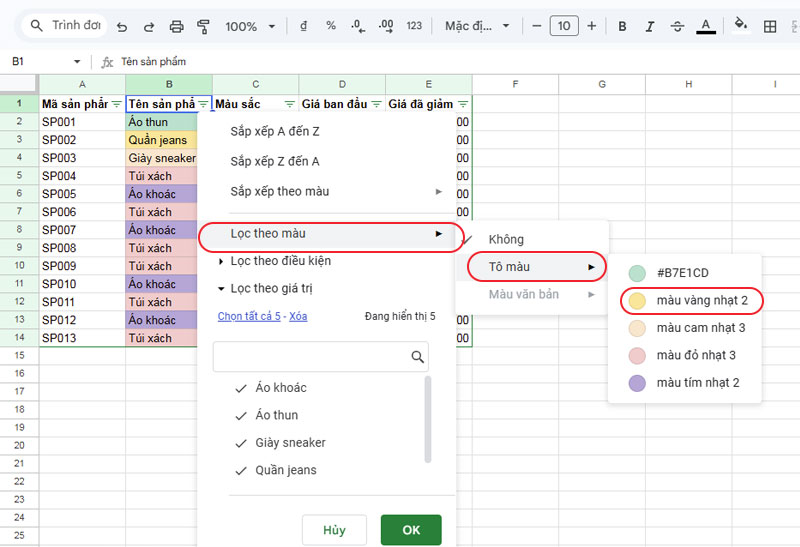Apply currency format (đ) icon
Image resolution: width=800 pixels, height=547 pixels.
pos(304,26)
